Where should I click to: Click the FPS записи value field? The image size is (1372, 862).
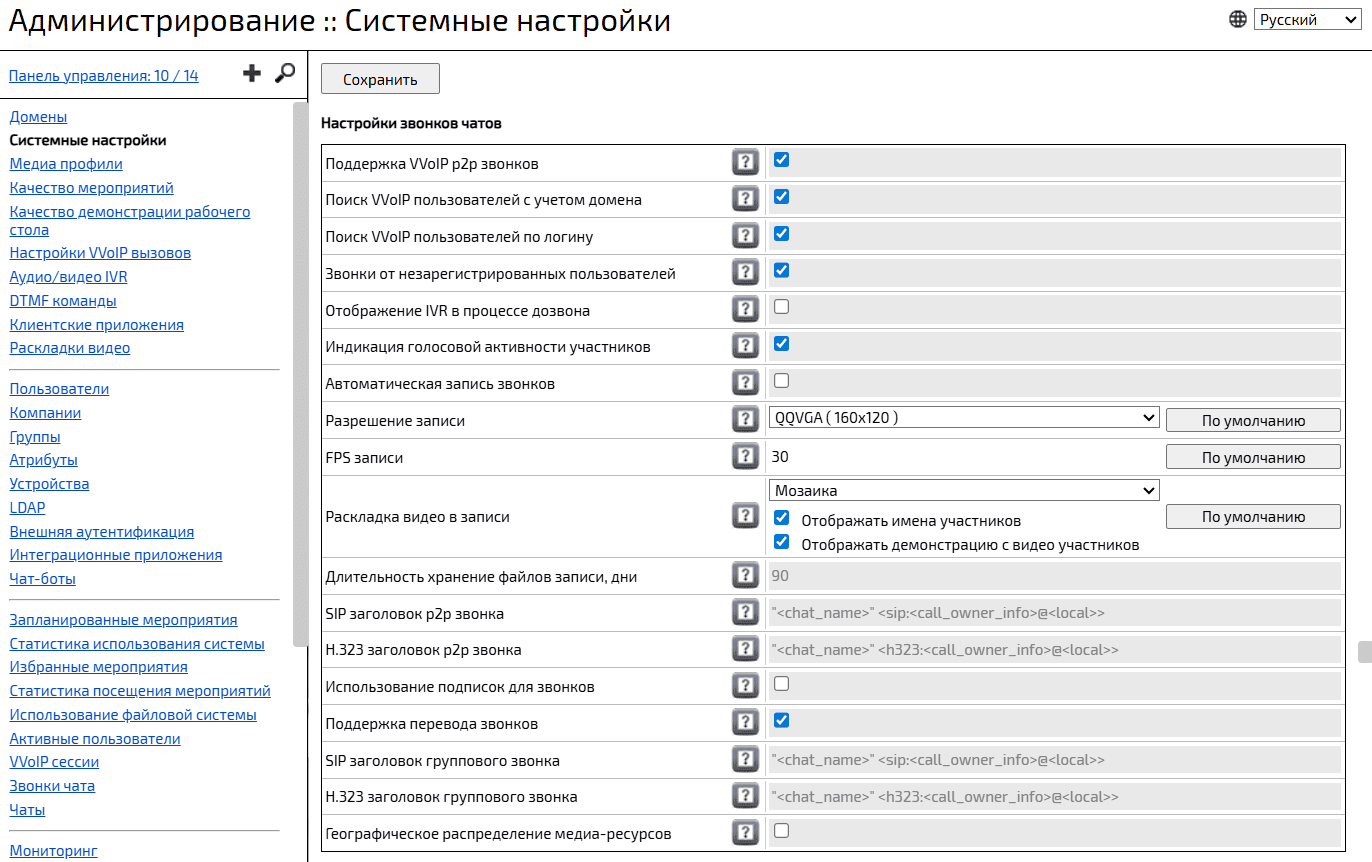click(x=960, y=457)
